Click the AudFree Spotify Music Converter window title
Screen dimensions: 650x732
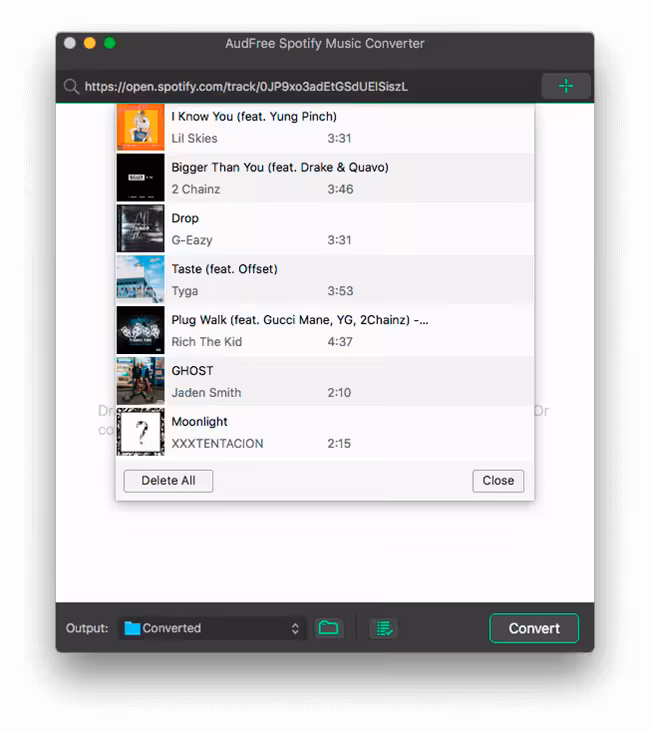point(325,44)
